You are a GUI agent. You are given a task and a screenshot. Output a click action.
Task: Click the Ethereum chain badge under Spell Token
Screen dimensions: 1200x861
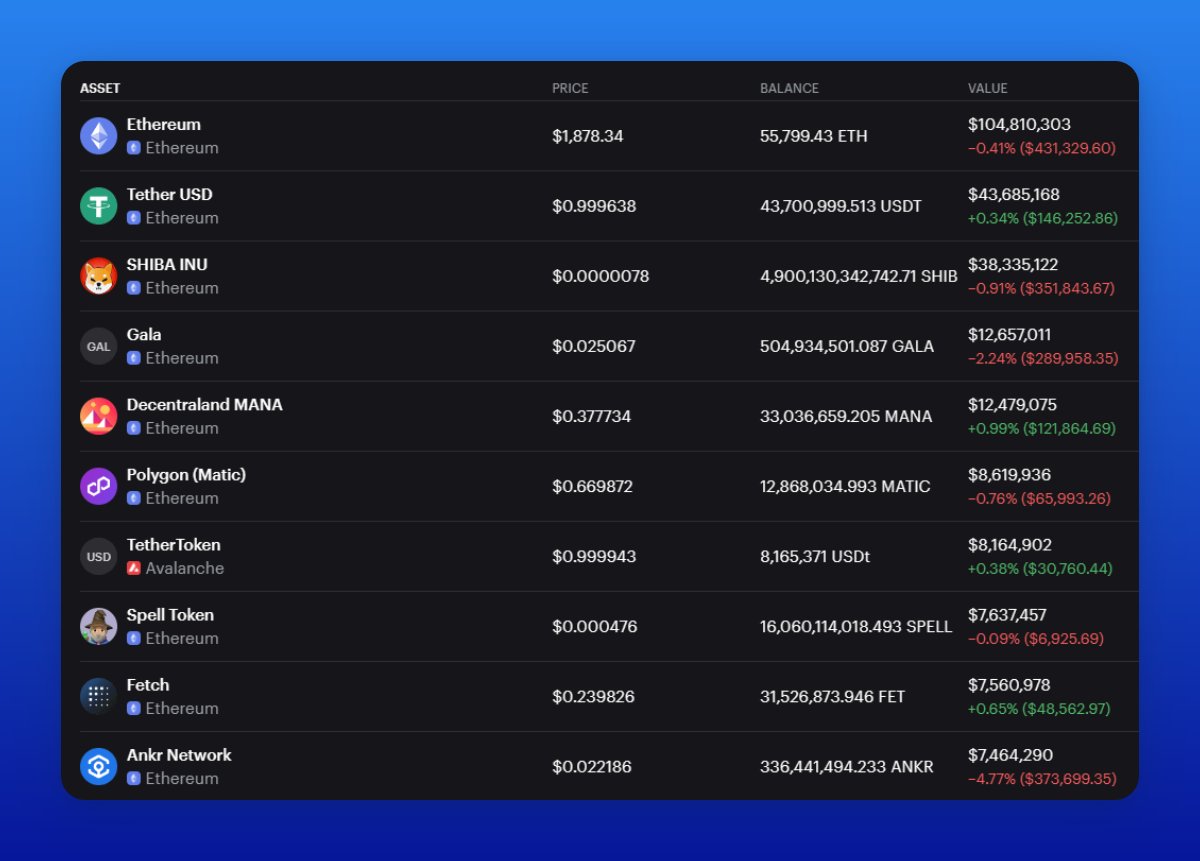pos(134,638)
